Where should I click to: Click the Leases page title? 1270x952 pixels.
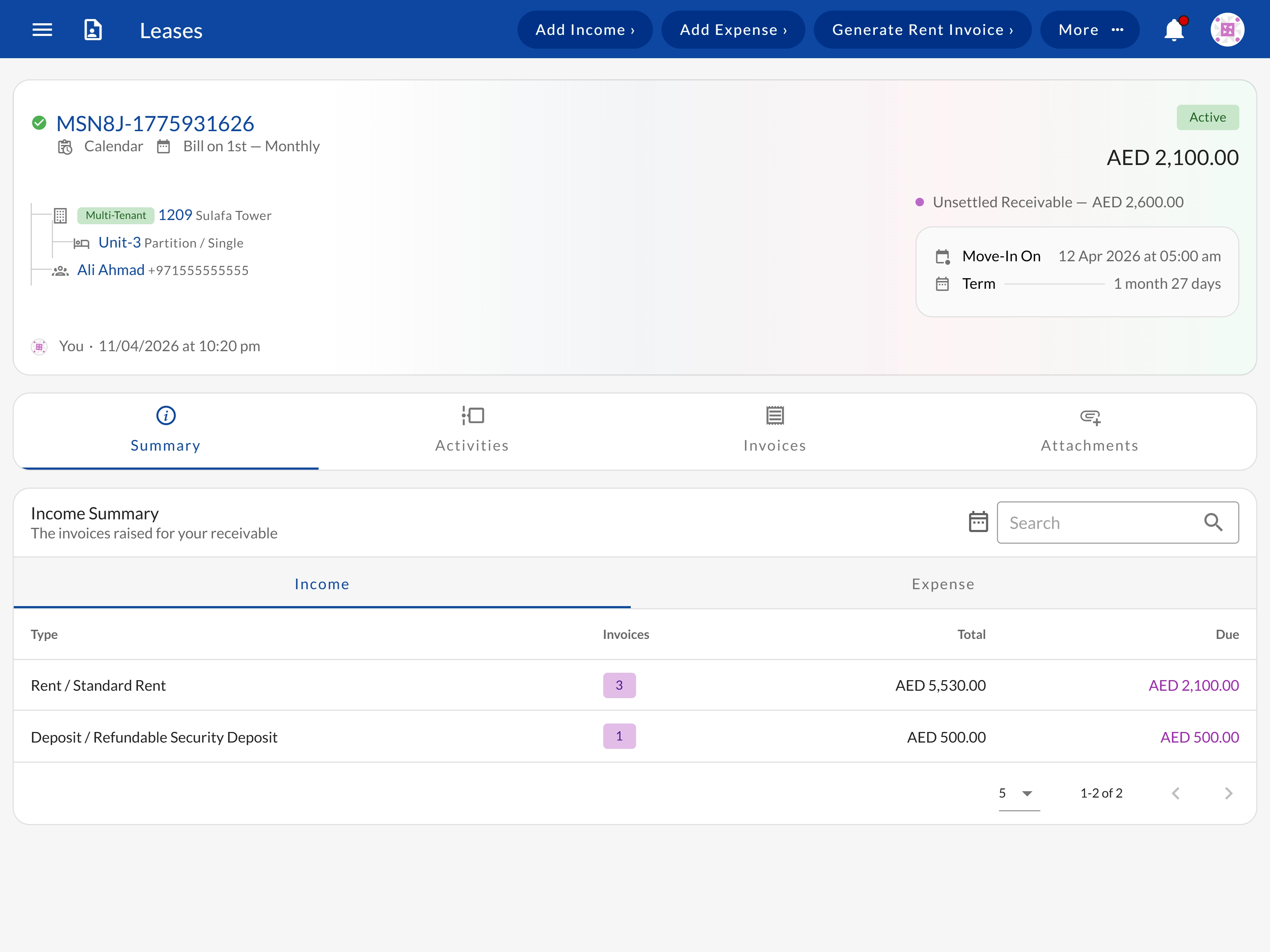click(x=171, y=30)
